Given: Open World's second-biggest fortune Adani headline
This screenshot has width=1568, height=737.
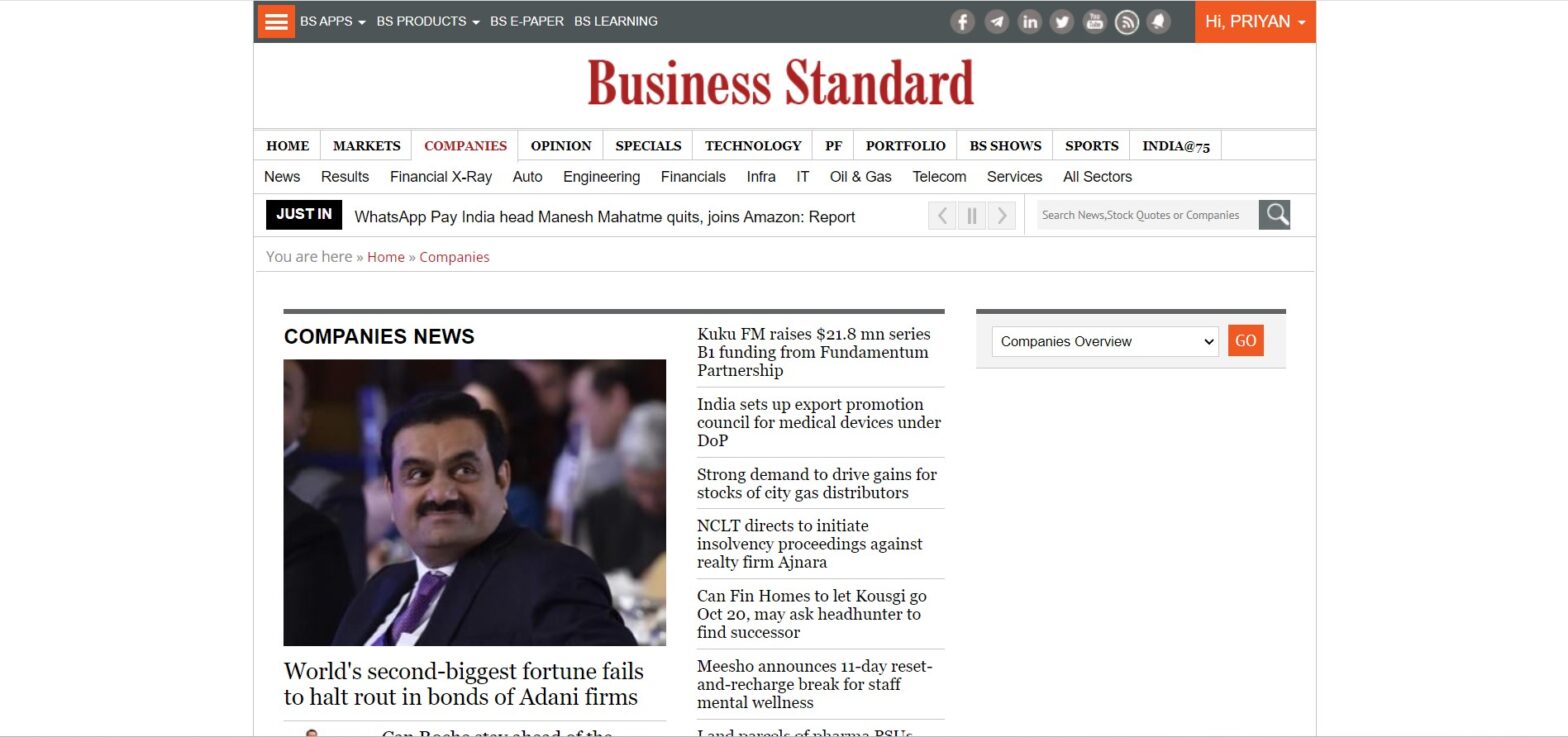Looking at the screenshot, I should [x=463, y=684].
